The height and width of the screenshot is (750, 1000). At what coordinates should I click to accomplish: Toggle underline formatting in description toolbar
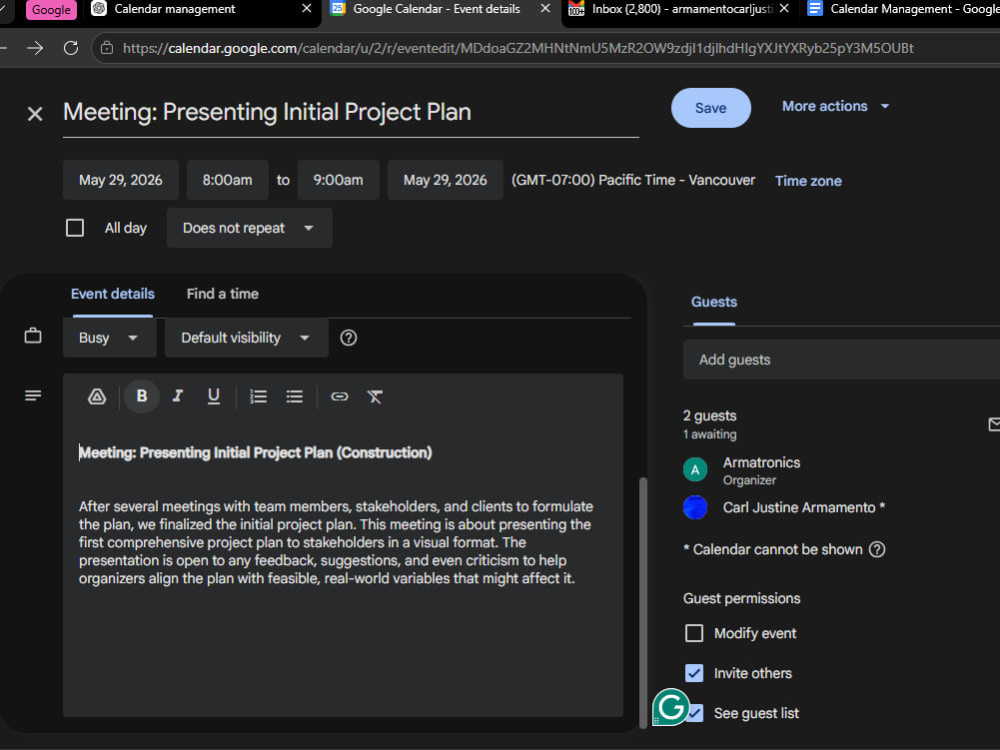[214, 396]
